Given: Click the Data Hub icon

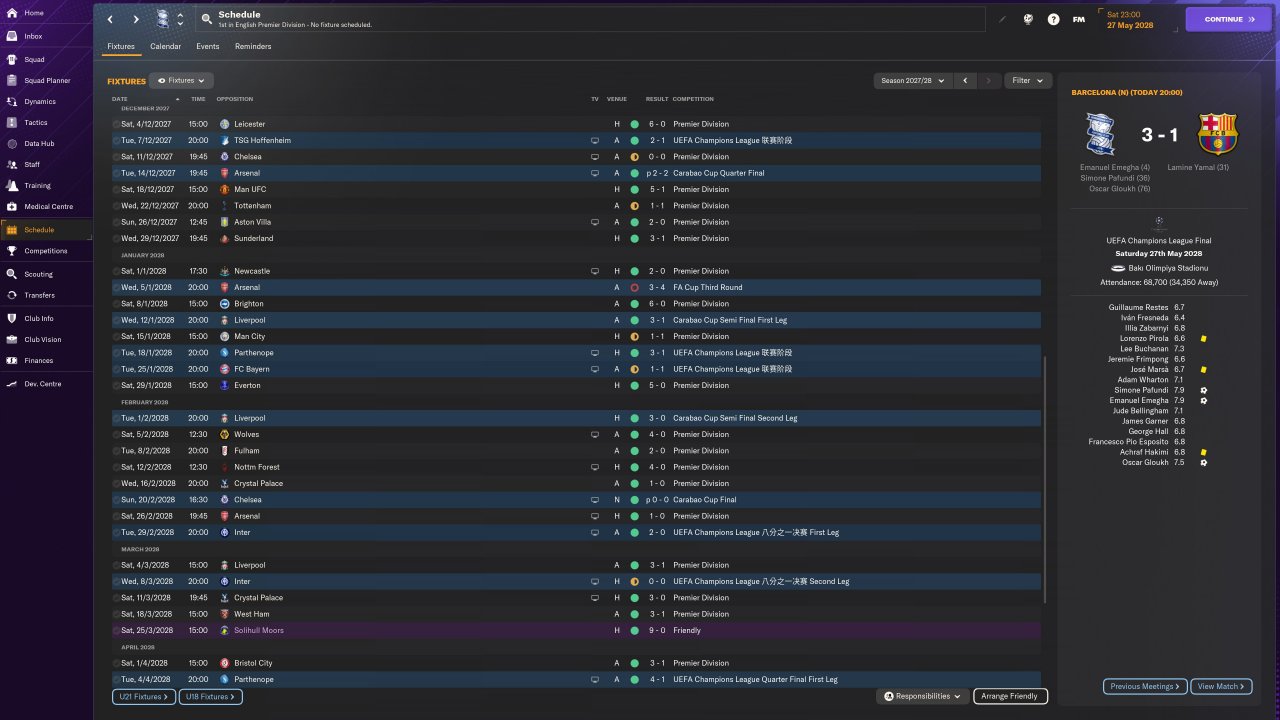Looking at the screenshot, I should point(12,143).
